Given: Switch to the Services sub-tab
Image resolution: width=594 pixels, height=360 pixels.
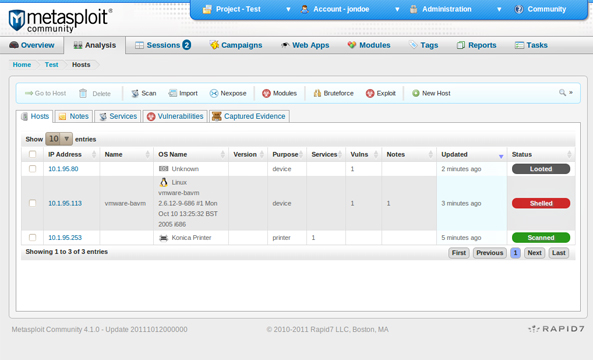Looking at the screenshot, I should click(x=118, y=116).
